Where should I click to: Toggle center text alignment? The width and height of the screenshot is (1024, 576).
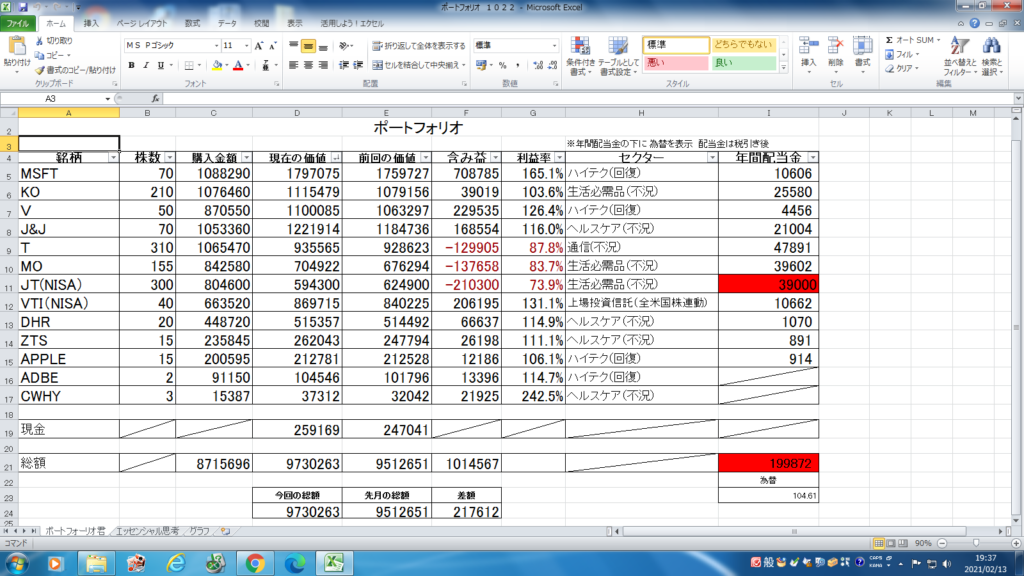pos(308,65)
